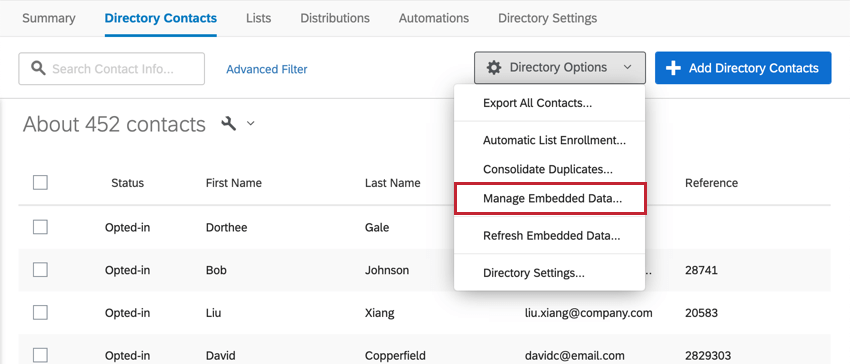Toggle the select-all checkbox in table header
Image resolution: width=850 pixels, height=364 pixels.
[40, 183]
